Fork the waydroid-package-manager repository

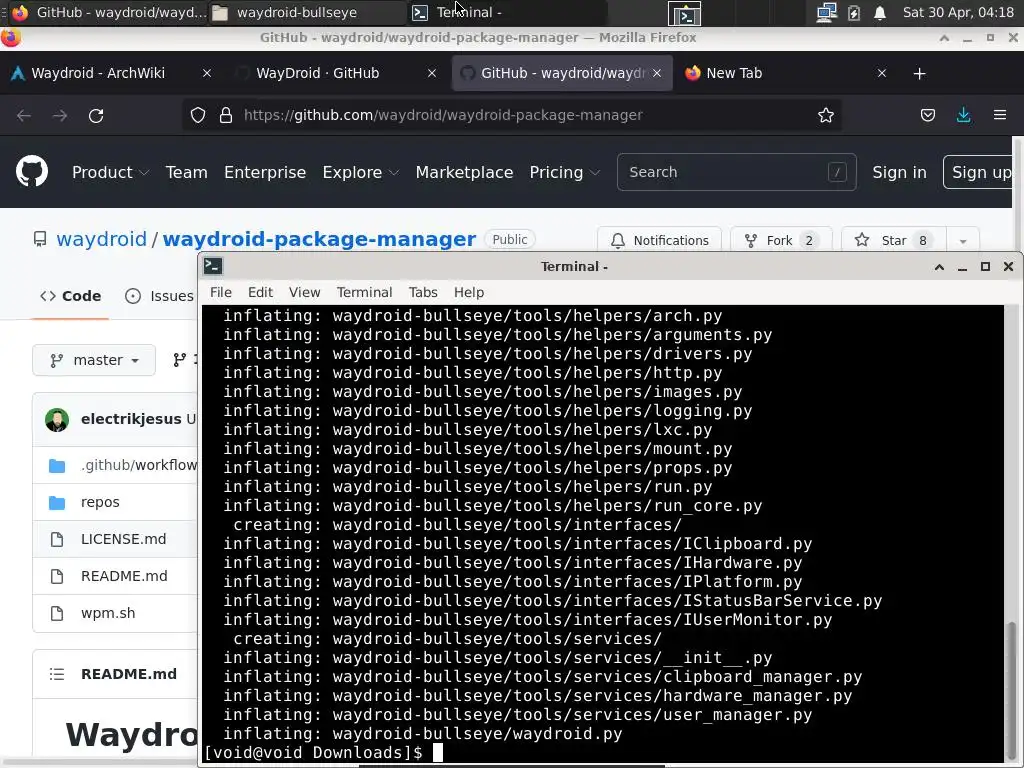780,240
